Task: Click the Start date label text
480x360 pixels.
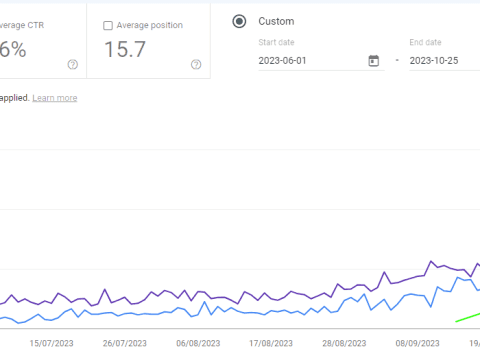Action: pos(276,42)
